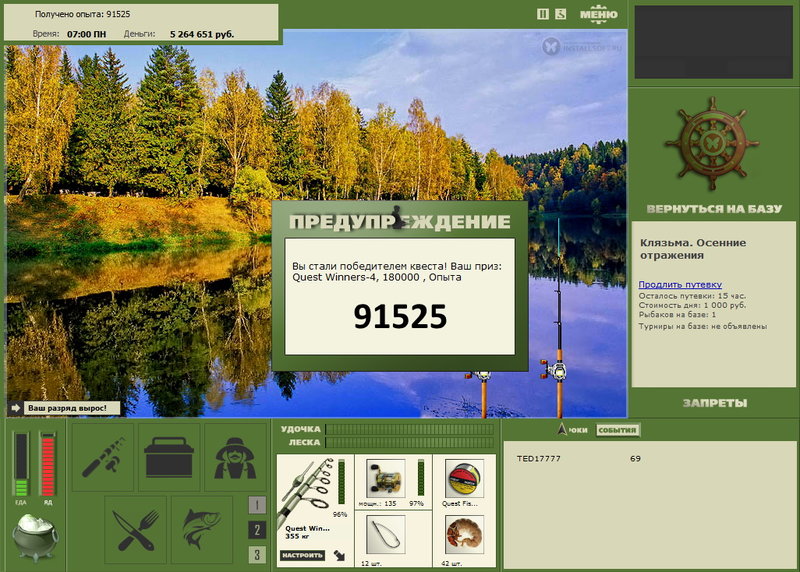Click Турниры на базе: не объявлены text
800x572 pixels.
click(703, 326)
